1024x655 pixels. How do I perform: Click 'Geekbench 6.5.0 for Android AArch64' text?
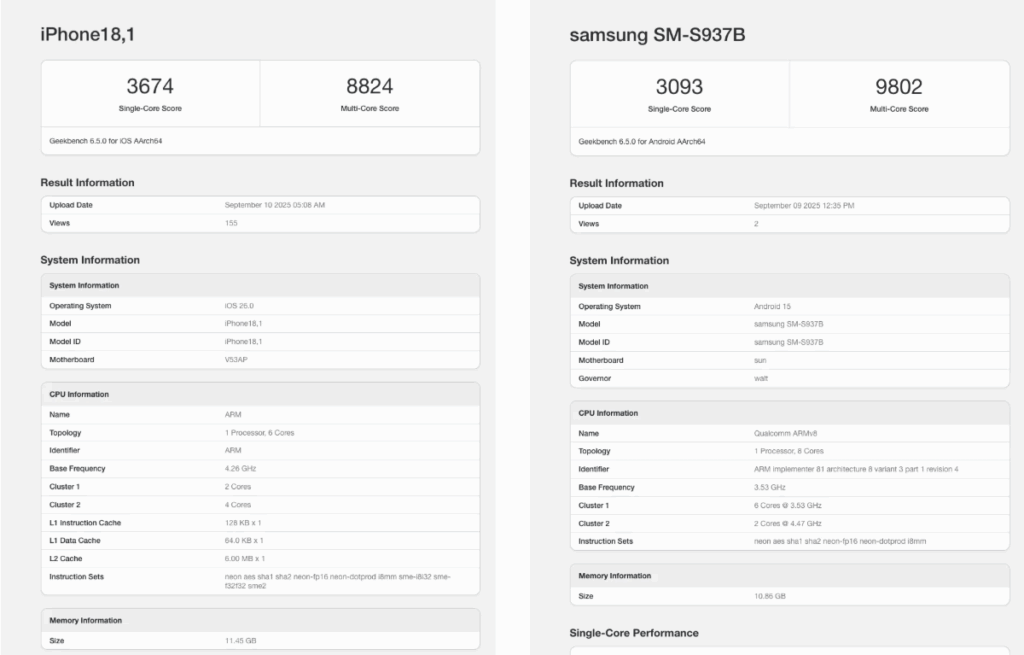click(641, 142)
